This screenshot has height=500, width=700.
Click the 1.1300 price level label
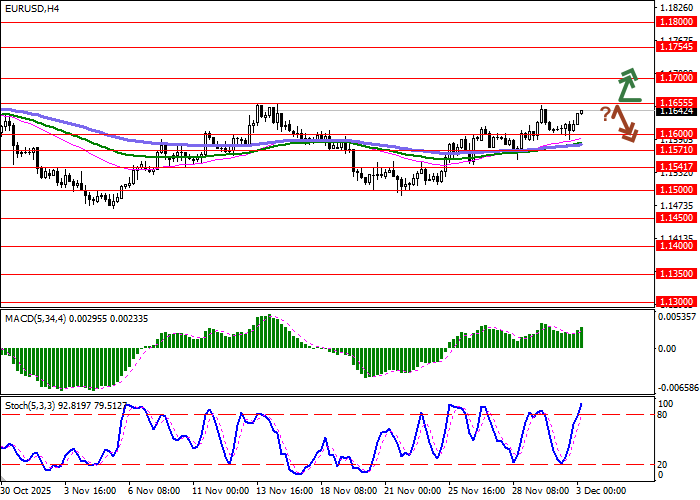coord(675,300)
